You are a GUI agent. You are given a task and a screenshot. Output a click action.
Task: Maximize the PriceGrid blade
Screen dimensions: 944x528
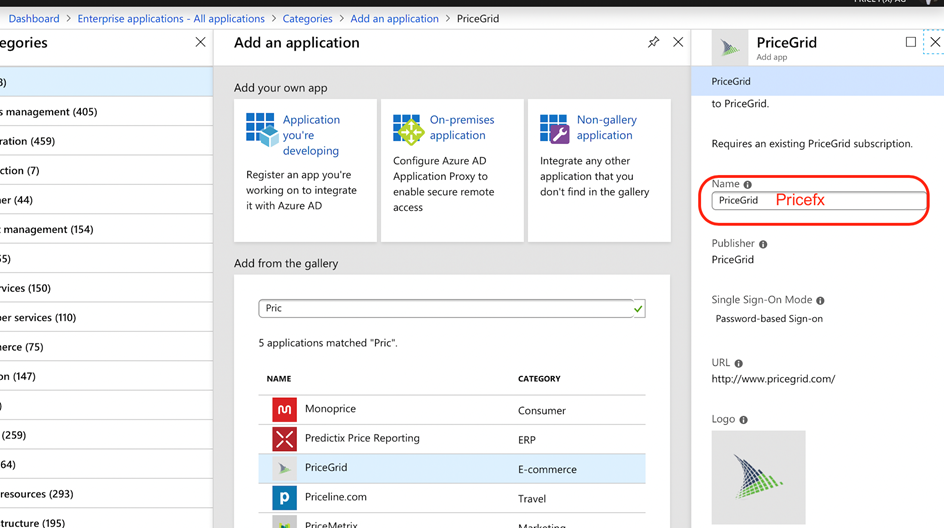(x=910, y=42)
